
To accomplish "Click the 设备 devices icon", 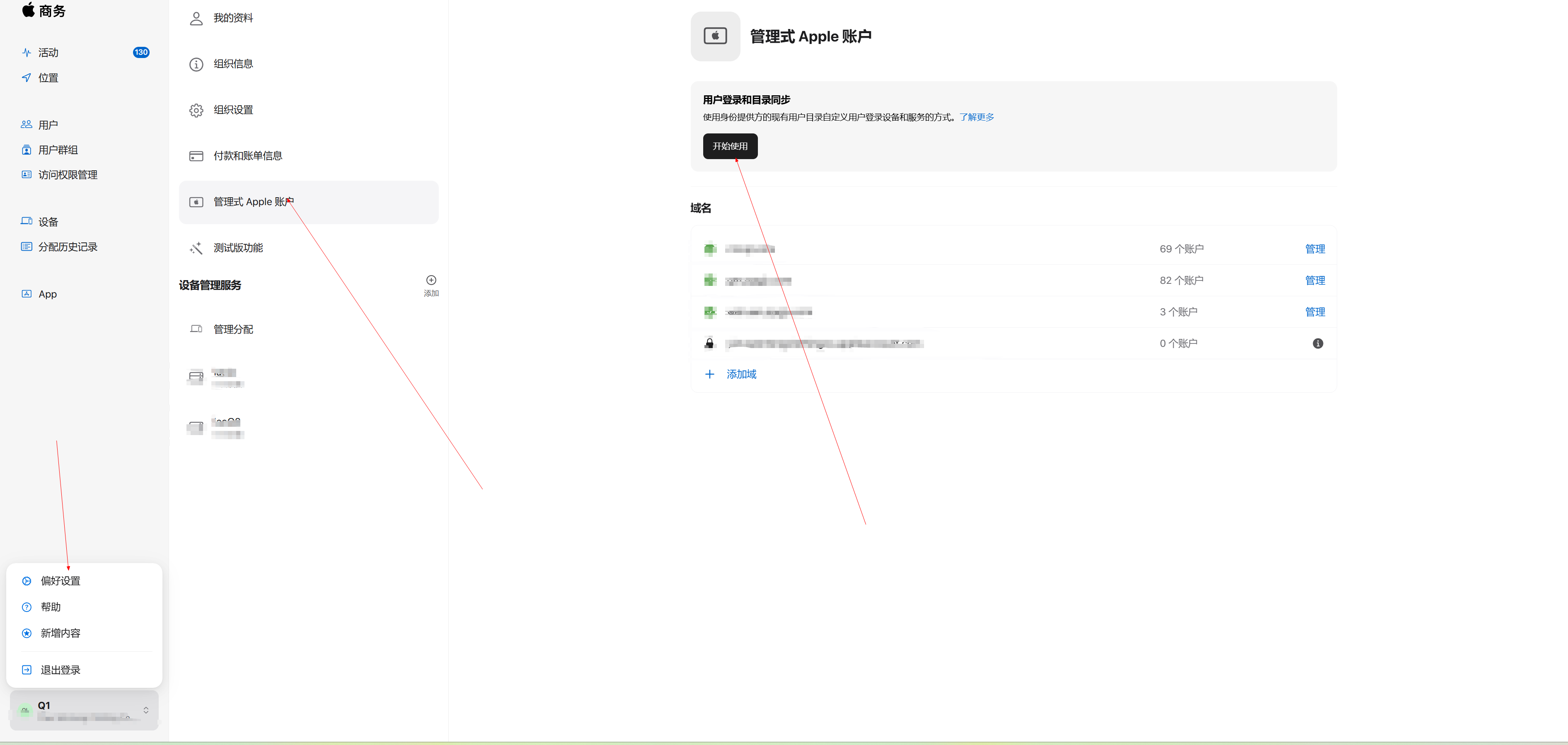I will 26,221.
